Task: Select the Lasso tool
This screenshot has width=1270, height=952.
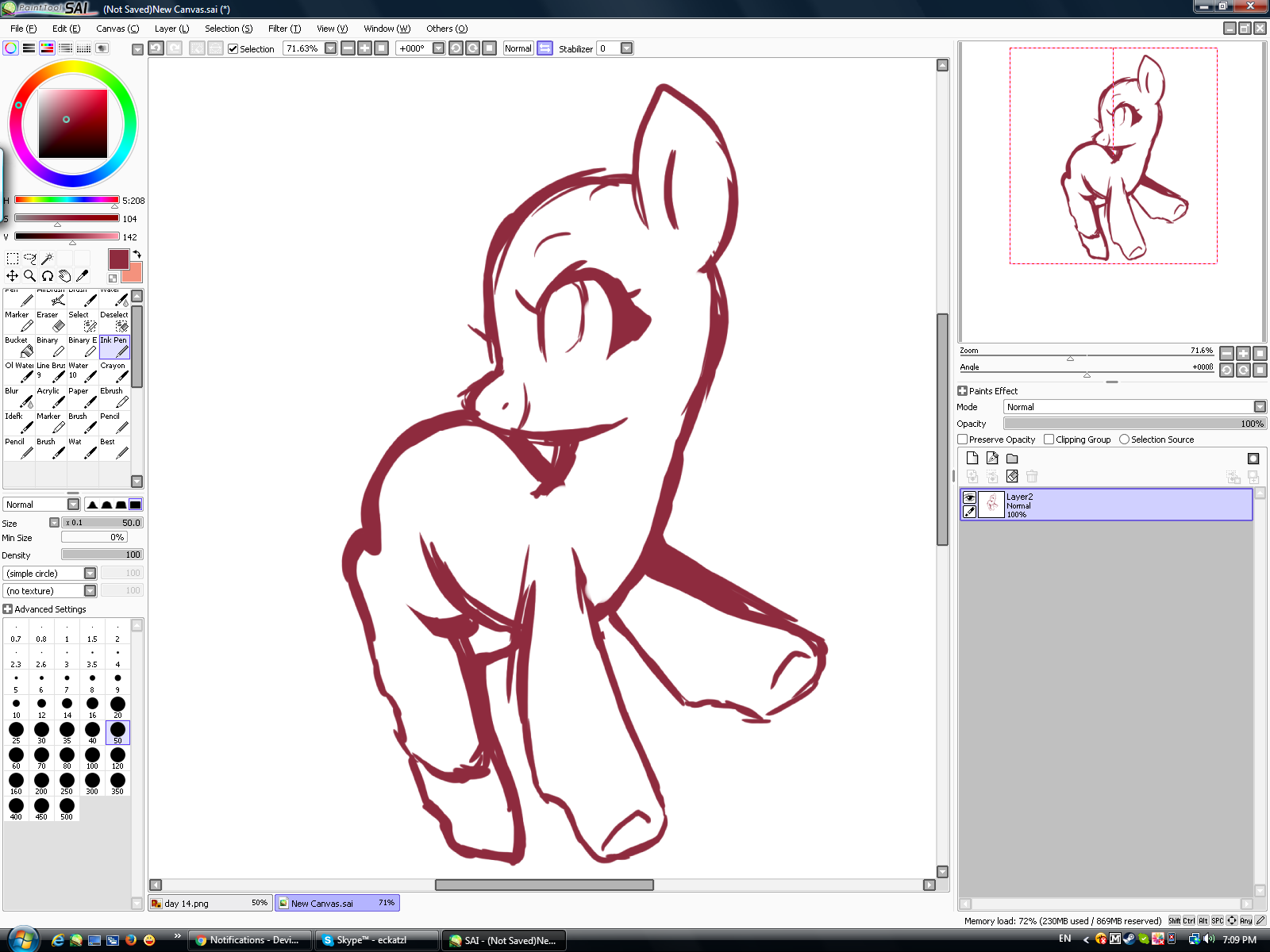Action: [x=30, y=259]
